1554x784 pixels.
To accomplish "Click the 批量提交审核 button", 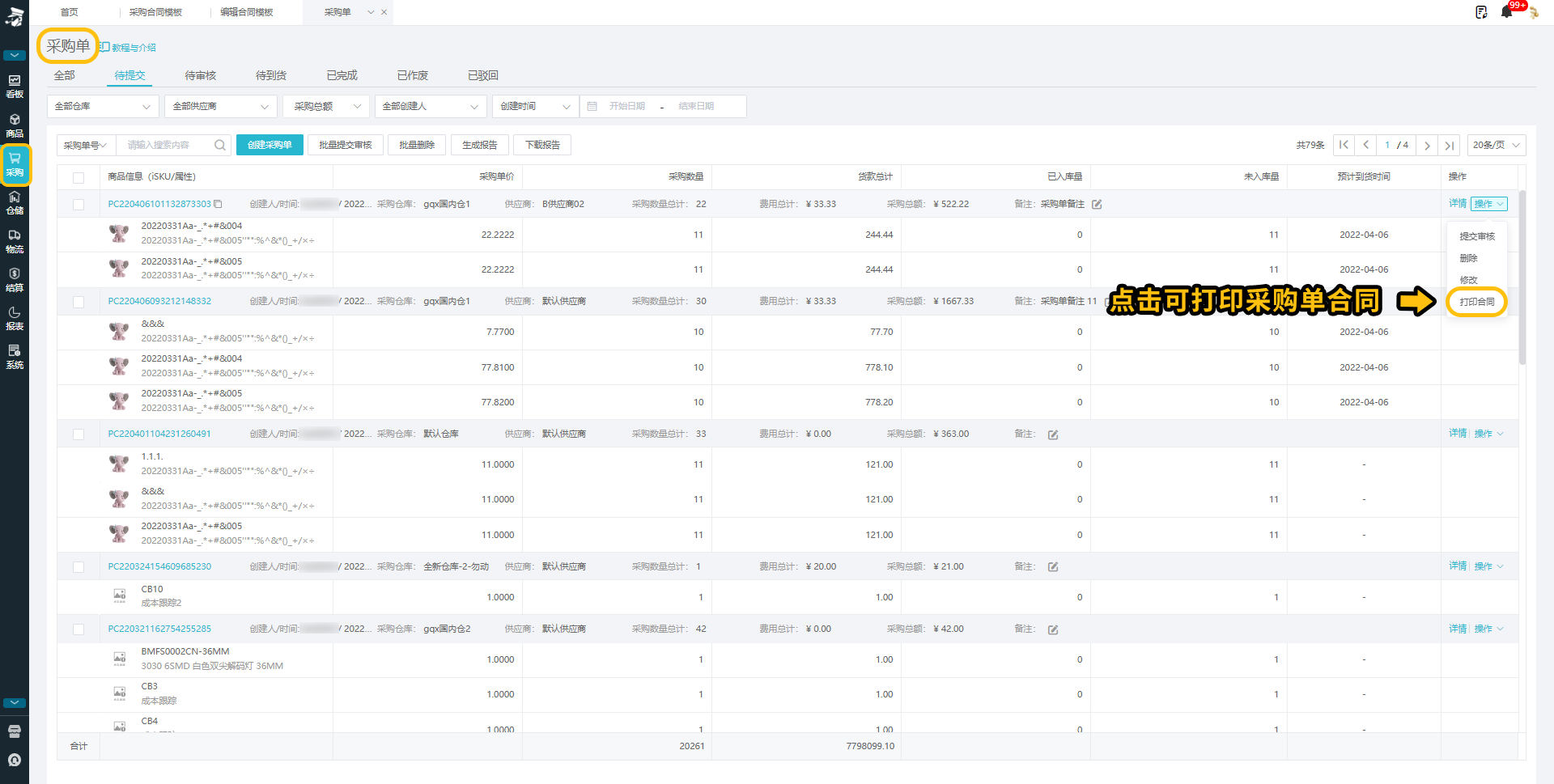I will coord(346,145).
